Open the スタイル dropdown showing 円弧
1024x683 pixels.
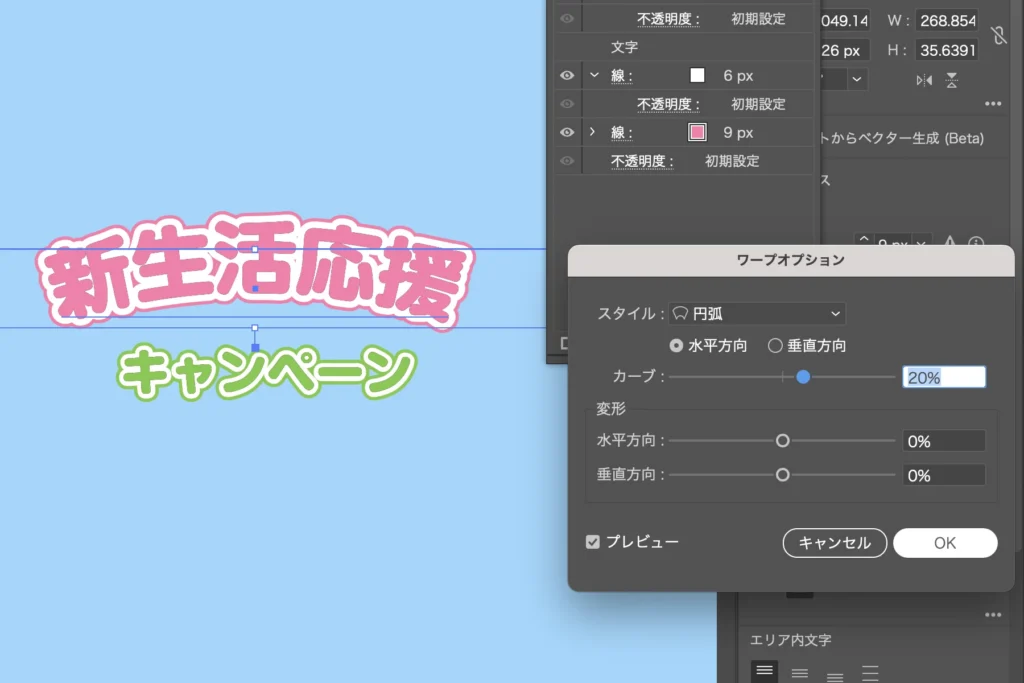pos(757,314)
